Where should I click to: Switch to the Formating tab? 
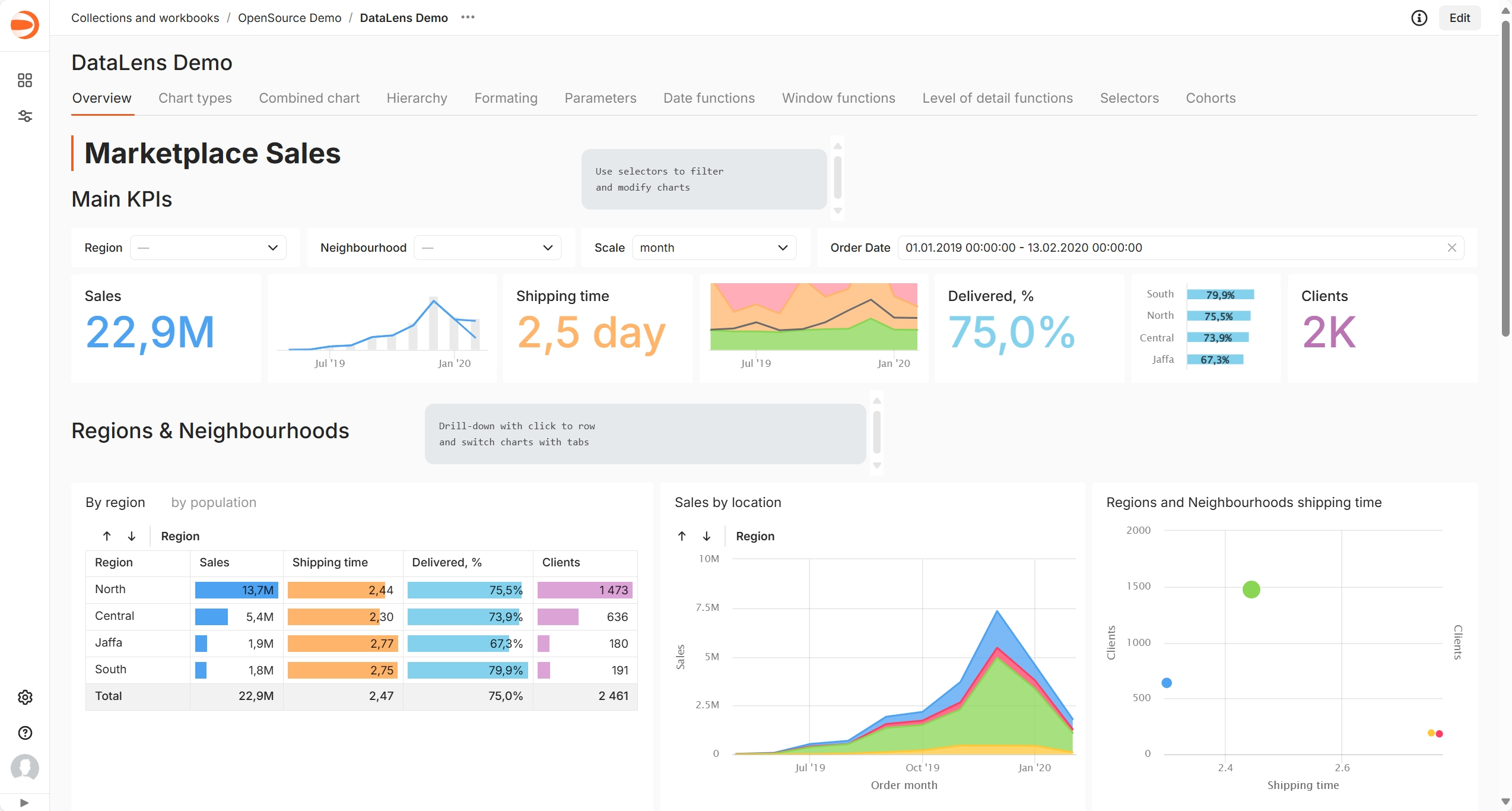(506, 98)
